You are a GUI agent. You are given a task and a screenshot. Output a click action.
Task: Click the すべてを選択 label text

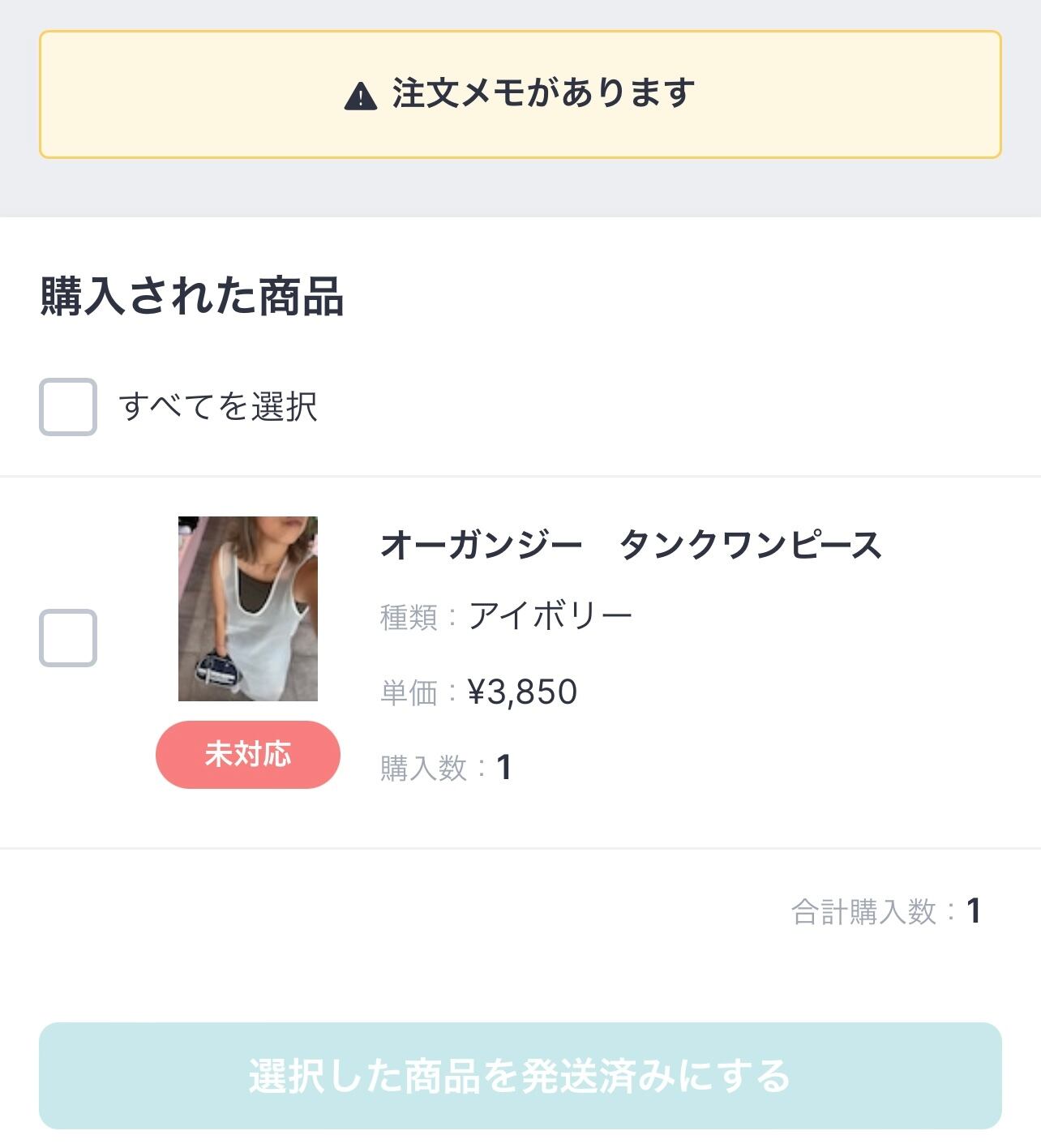(x=217, y=406)
